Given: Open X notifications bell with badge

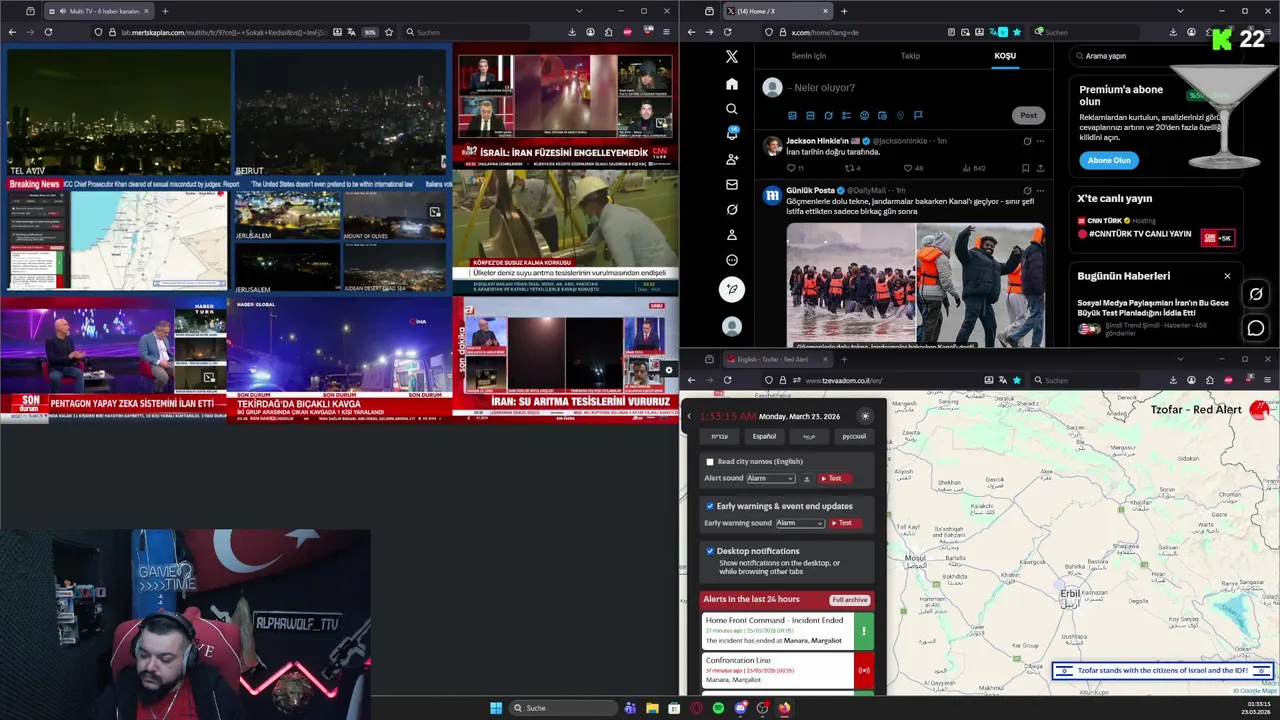Looking at the screenshot, I should 732,134.
